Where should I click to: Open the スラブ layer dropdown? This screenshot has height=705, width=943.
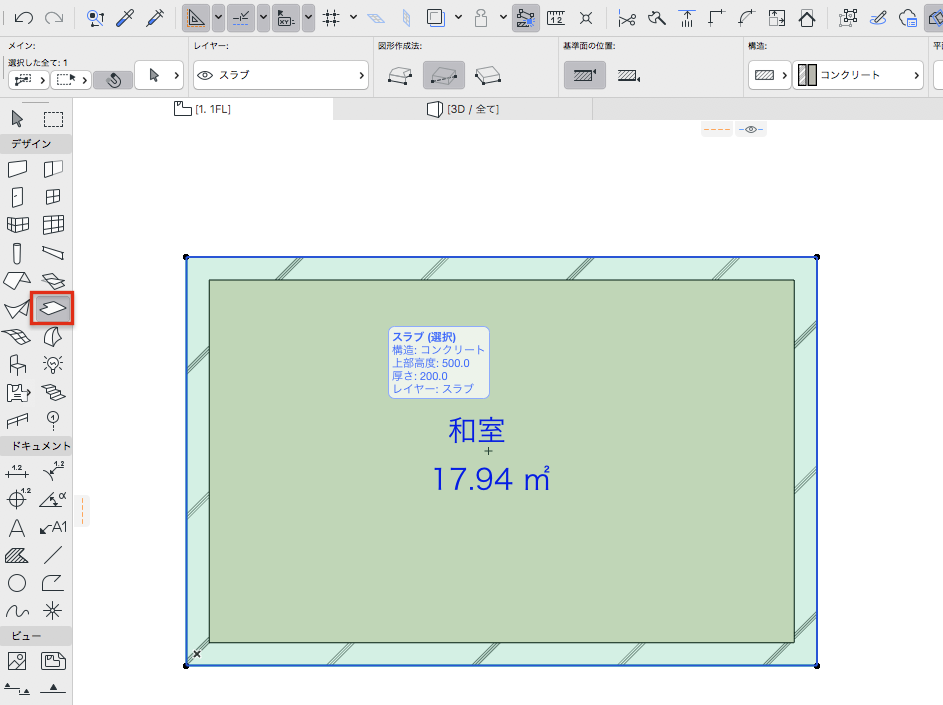point(281,75)
